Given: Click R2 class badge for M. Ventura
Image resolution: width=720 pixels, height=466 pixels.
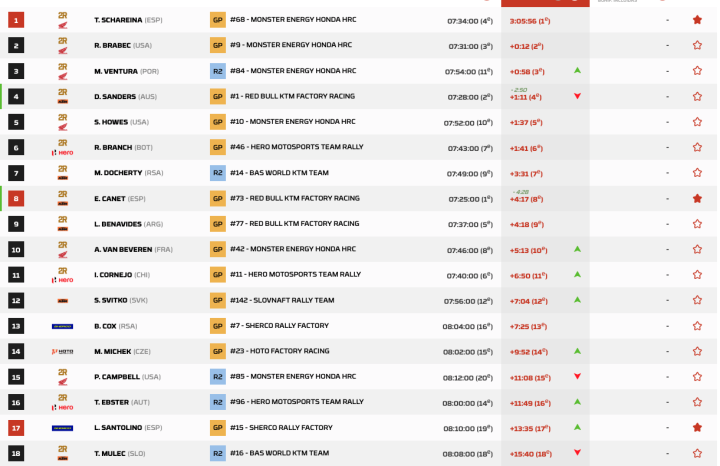Looking at the screenshot, I should point(217,71).
